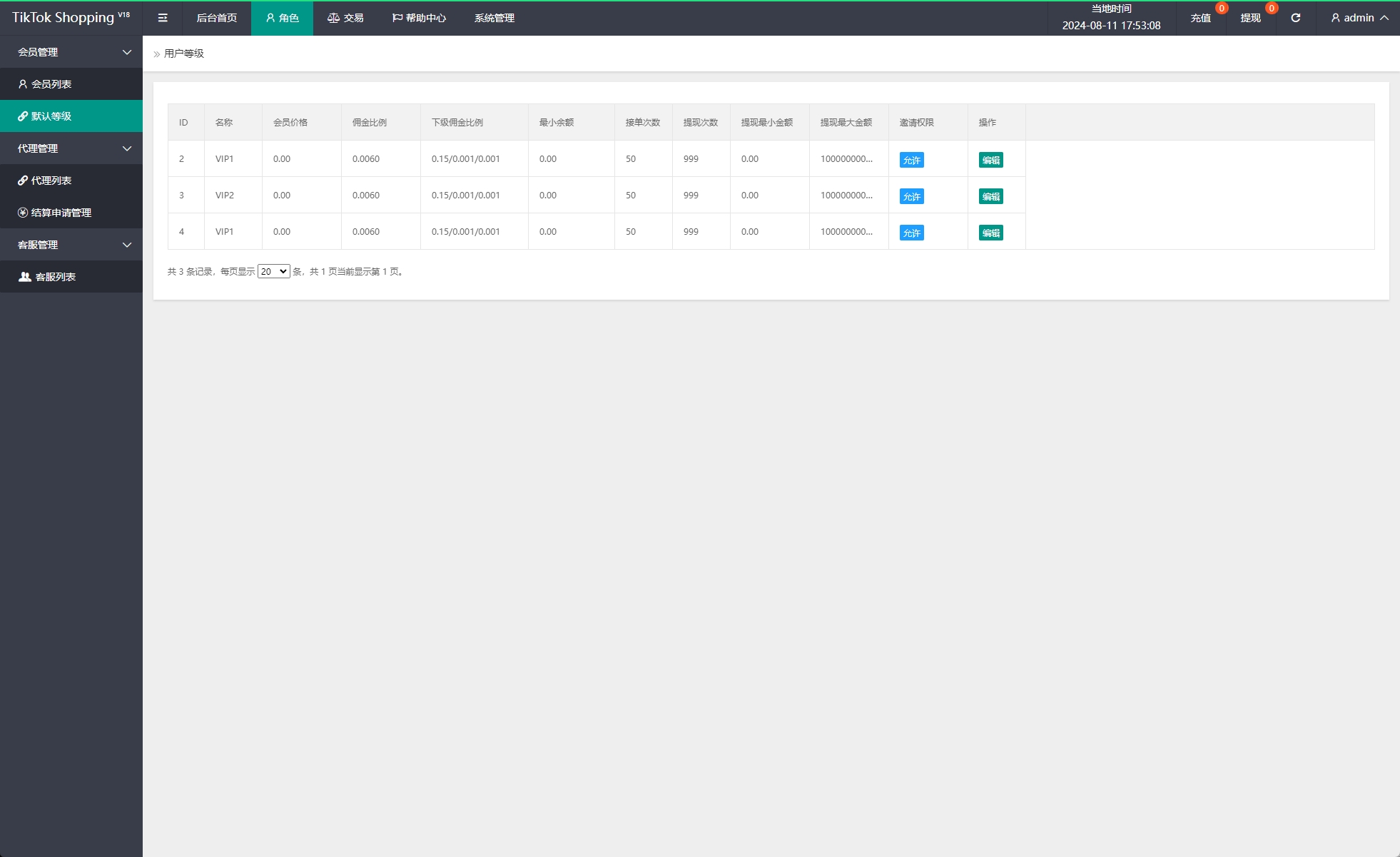This screenshot has width=1400, height=857.
Task: Open the per-page records dropdown
Action: coord(273,271)
